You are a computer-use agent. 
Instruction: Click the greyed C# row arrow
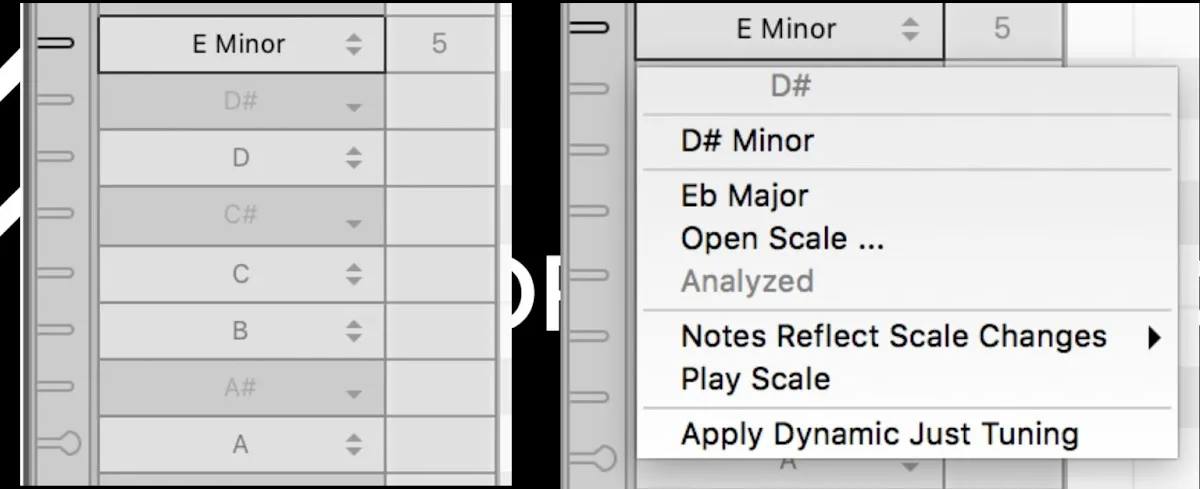(354, 223)
